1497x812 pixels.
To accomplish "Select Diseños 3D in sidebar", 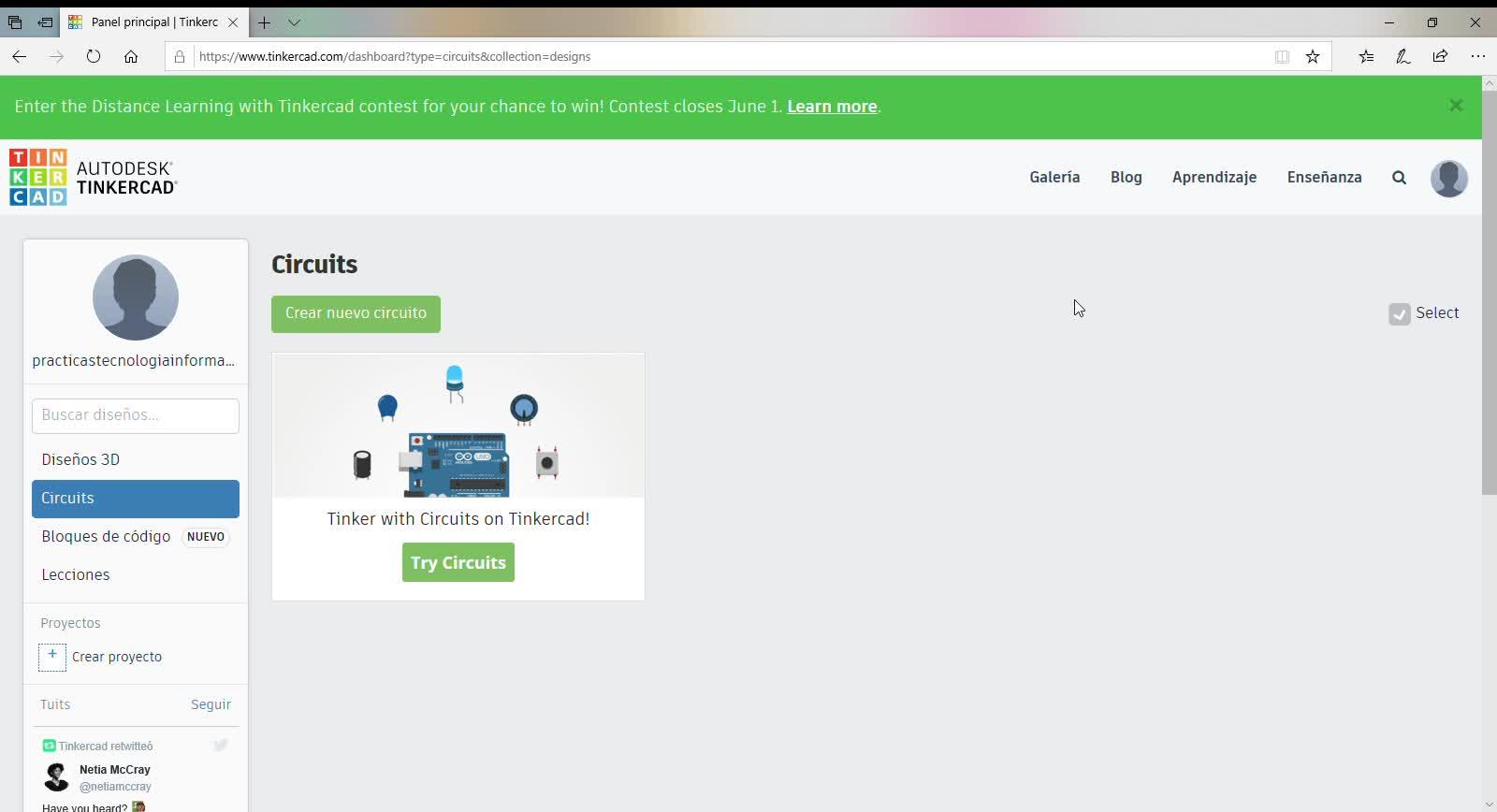I will 136,459.
